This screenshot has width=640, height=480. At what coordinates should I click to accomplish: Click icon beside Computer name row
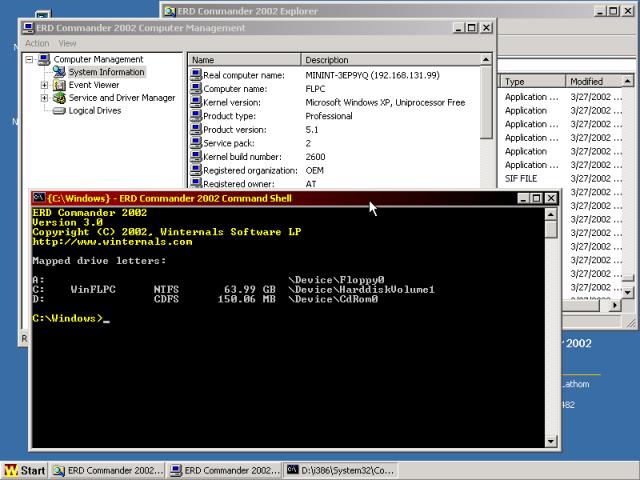click(196, 88)
